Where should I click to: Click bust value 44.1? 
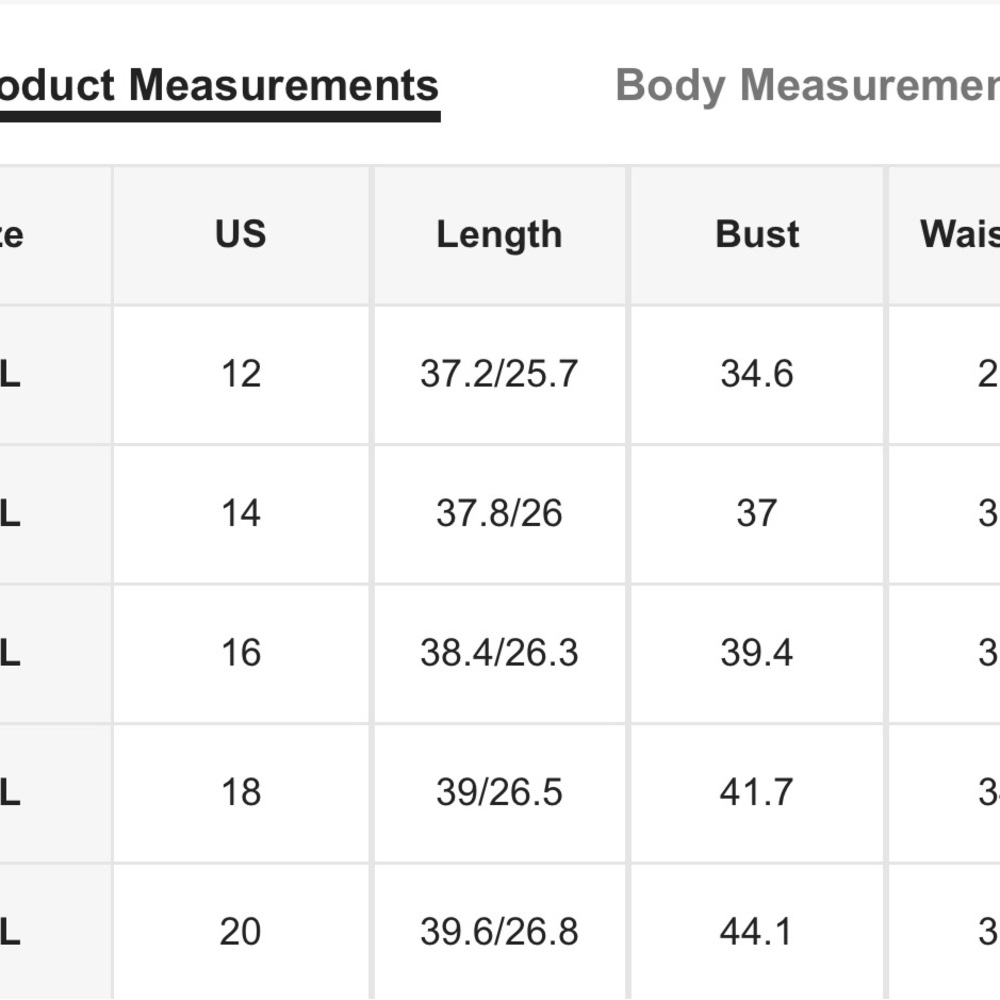tap(757, 932)
